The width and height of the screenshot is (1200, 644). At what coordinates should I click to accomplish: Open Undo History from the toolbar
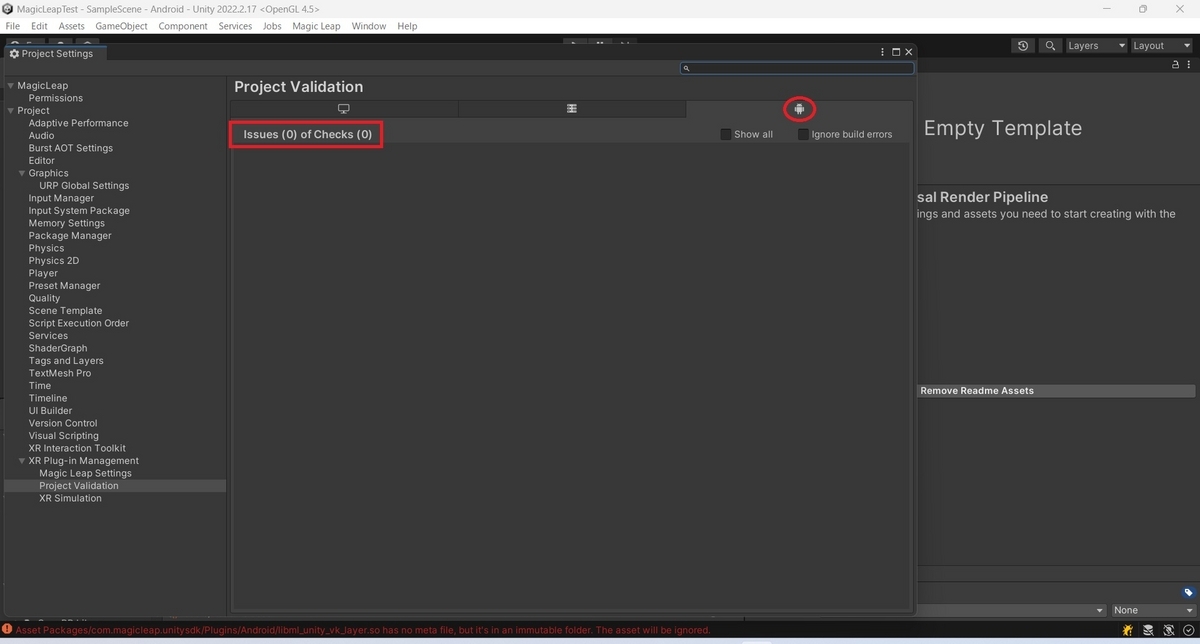tap(1022, 46)
